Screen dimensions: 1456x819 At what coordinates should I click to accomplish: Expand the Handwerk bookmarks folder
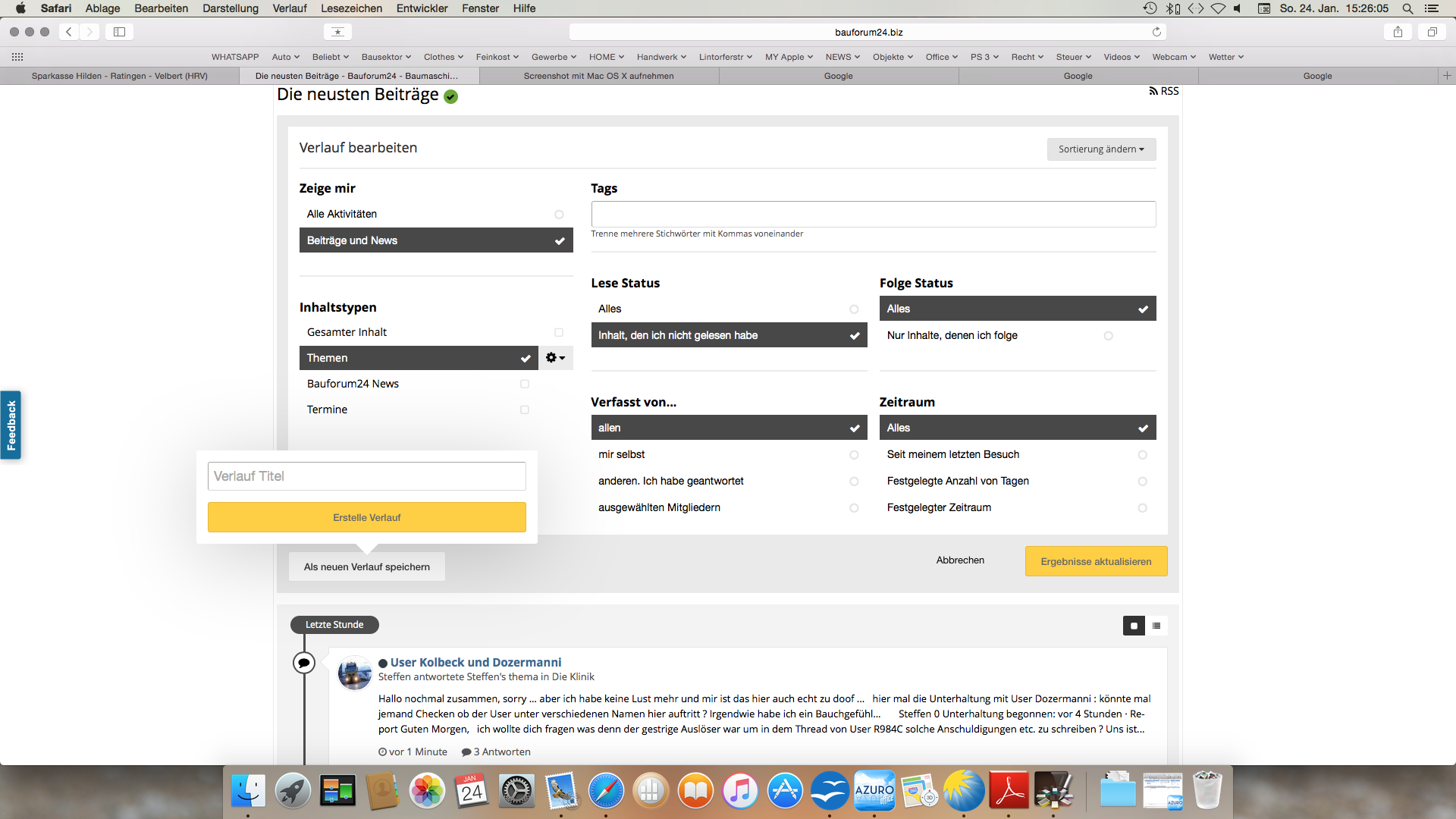661,57
